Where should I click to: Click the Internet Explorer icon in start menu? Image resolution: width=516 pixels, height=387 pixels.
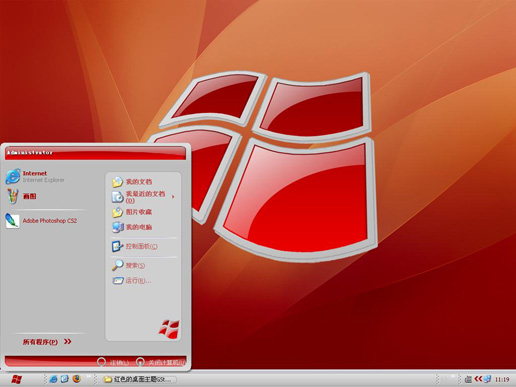[13, 176]
